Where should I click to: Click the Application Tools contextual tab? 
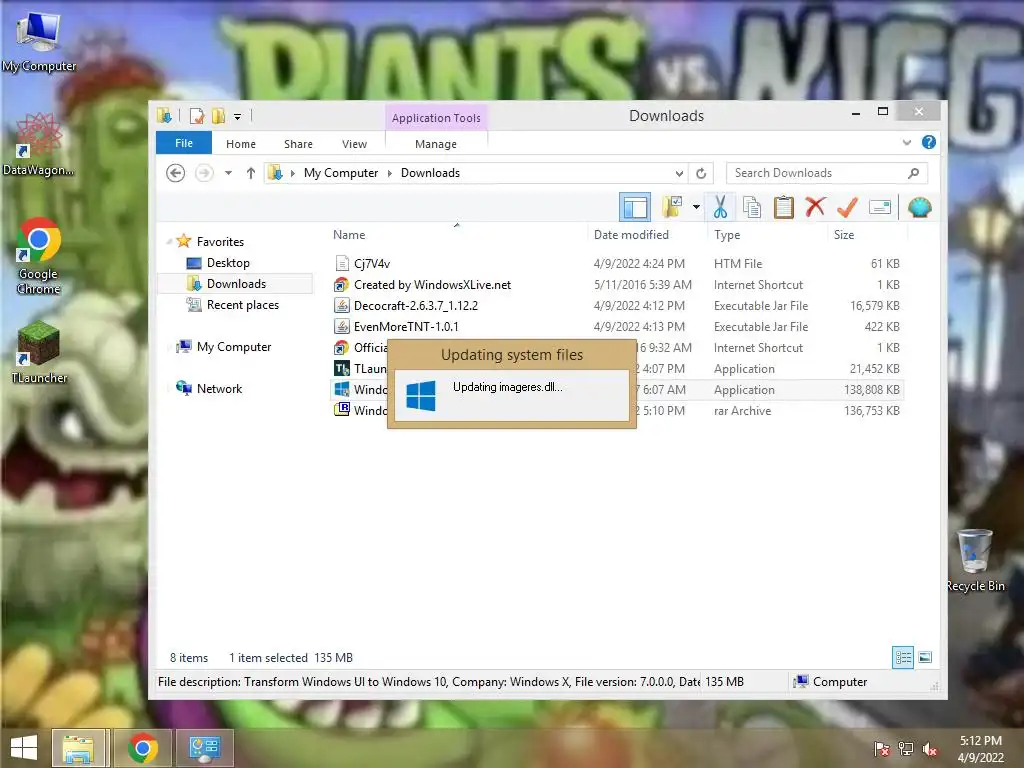point(436,118)
